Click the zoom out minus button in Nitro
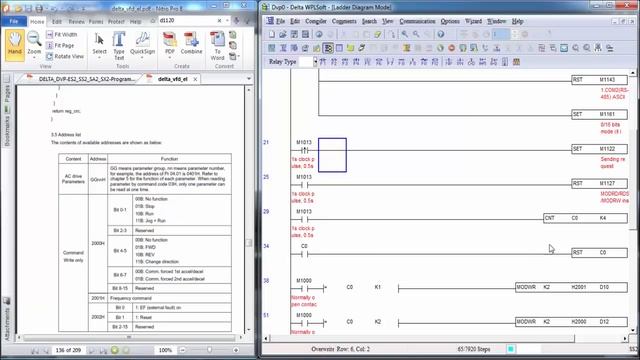This screenshot has height=360, width=640. tap(182, 350)
